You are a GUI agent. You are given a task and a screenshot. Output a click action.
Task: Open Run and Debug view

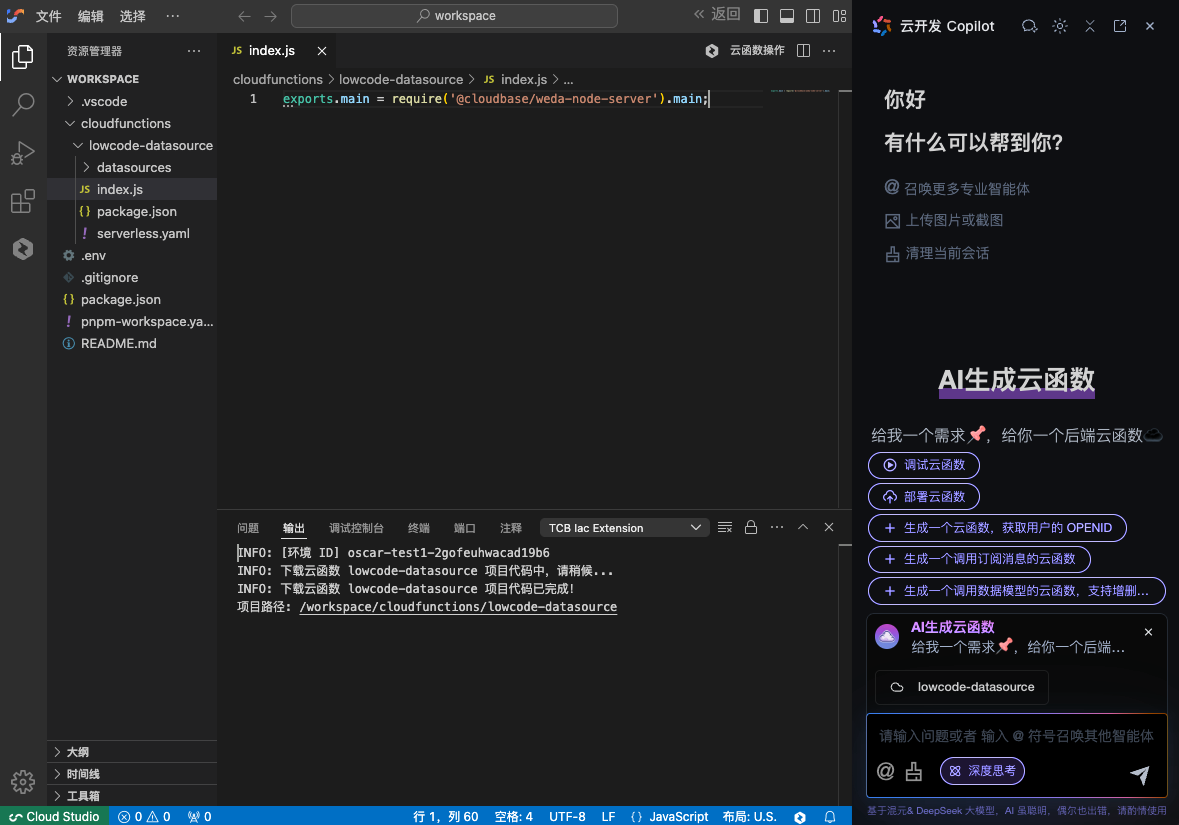[x=23, y=153]
